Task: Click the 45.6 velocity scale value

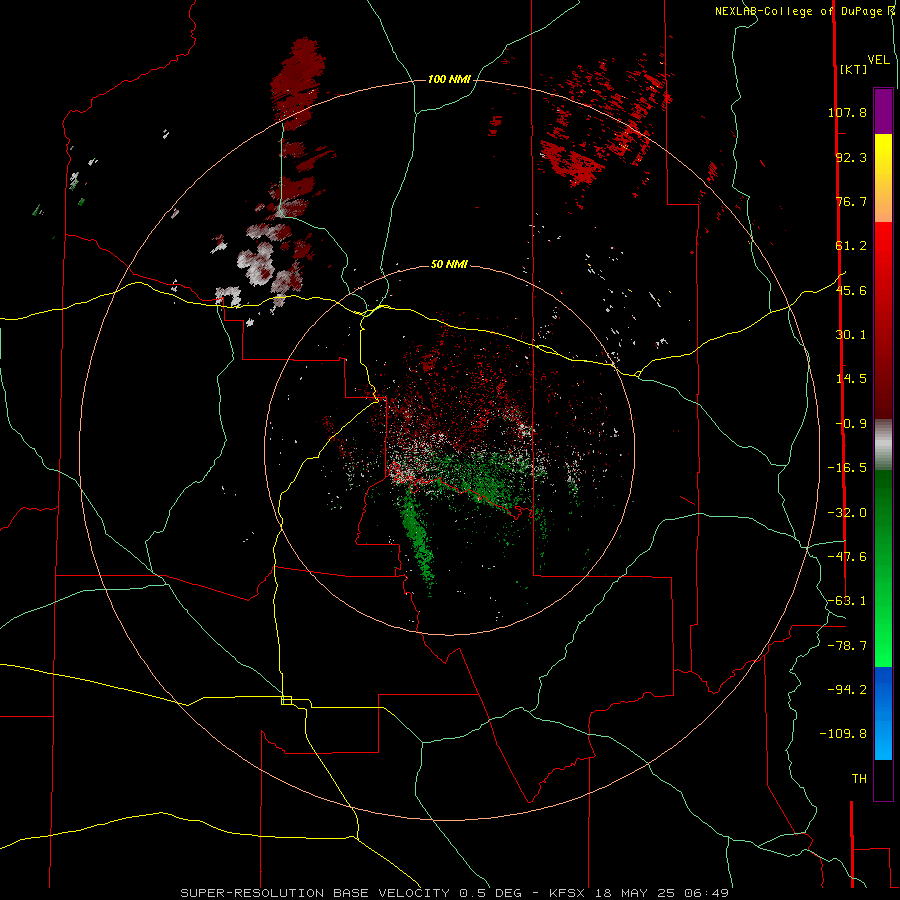Action: click(x=851, y=290)
